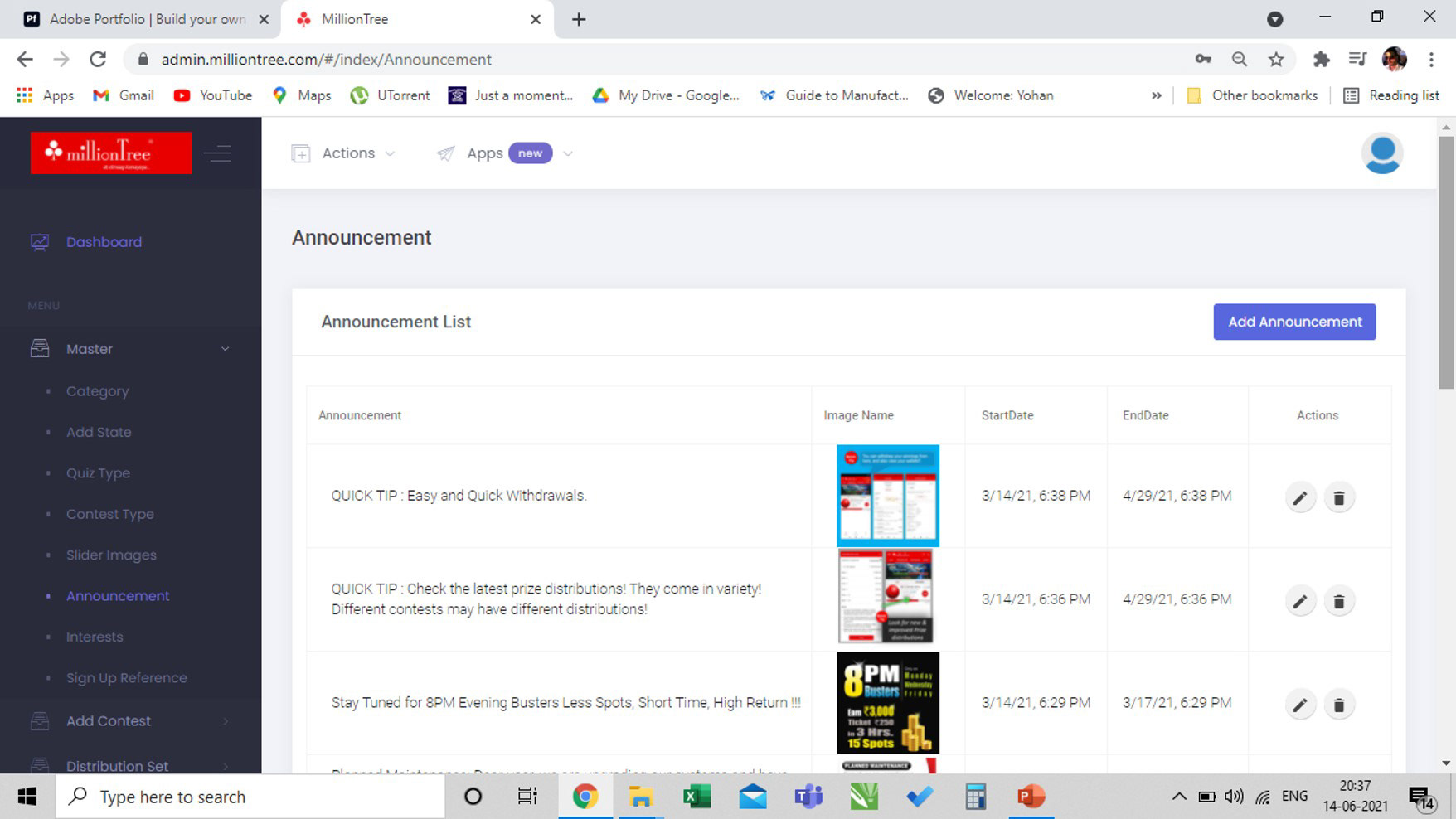The height and width of the screenshot is (819, 1456).
Task: Bookmark this page with the star
Action: point(1276,59)
